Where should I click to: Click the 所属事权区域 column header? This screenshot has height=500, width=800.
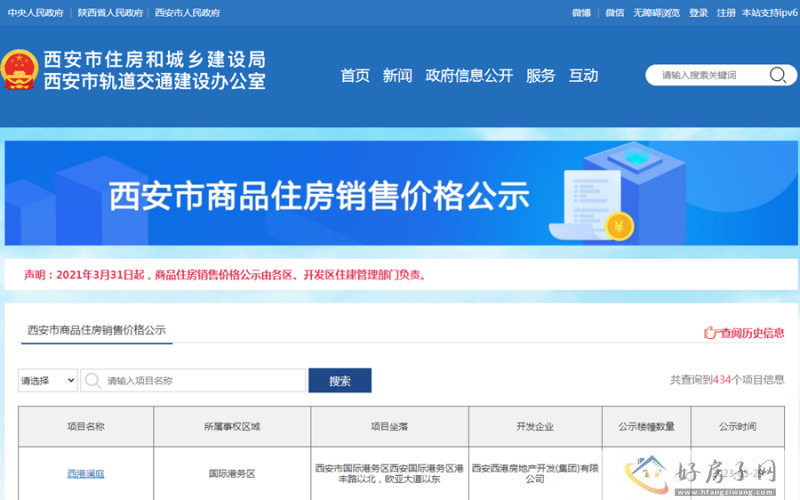232,427
